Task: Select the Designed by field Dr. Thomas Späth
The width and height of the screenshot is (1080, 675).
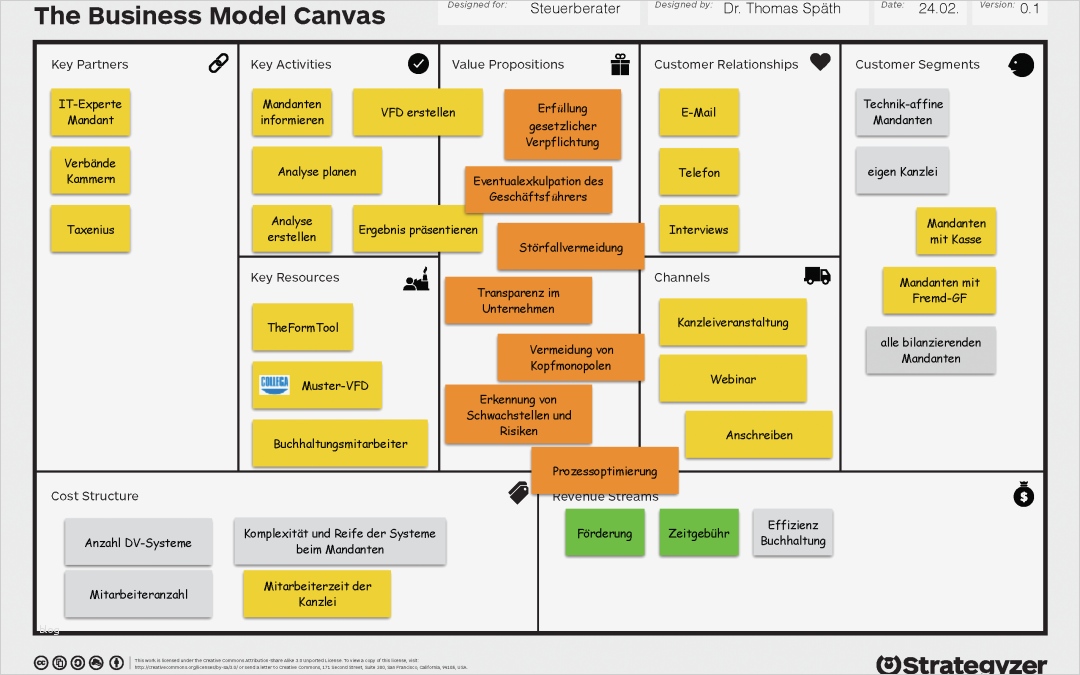Action: click(758, 10)
